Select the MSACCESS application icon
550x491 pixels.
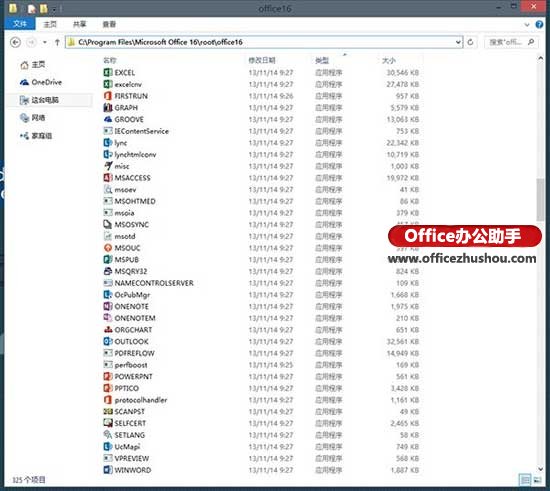108,178
